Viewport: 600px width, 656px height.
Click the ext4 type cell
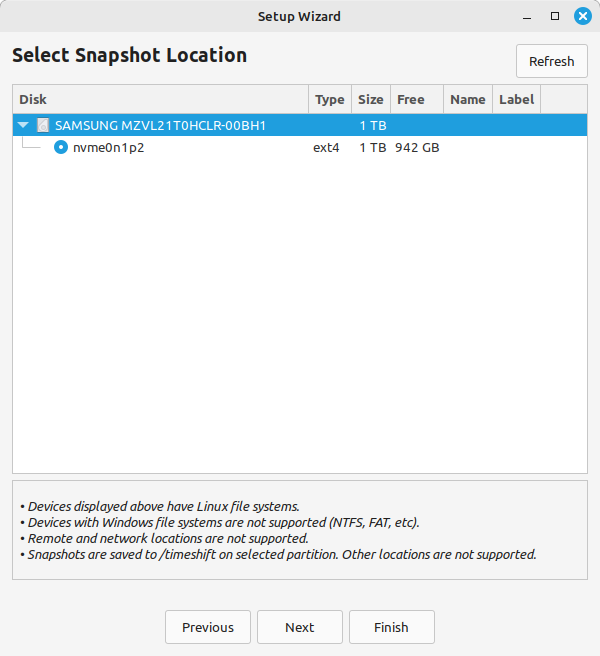(x=326, y=148)
